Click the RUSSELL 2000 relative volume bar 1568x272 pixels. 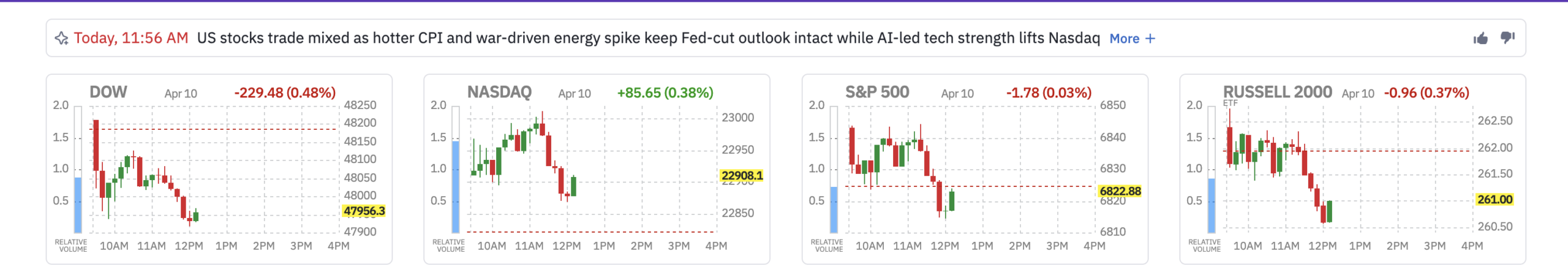pyautogui.click(x=1212, y=205)
